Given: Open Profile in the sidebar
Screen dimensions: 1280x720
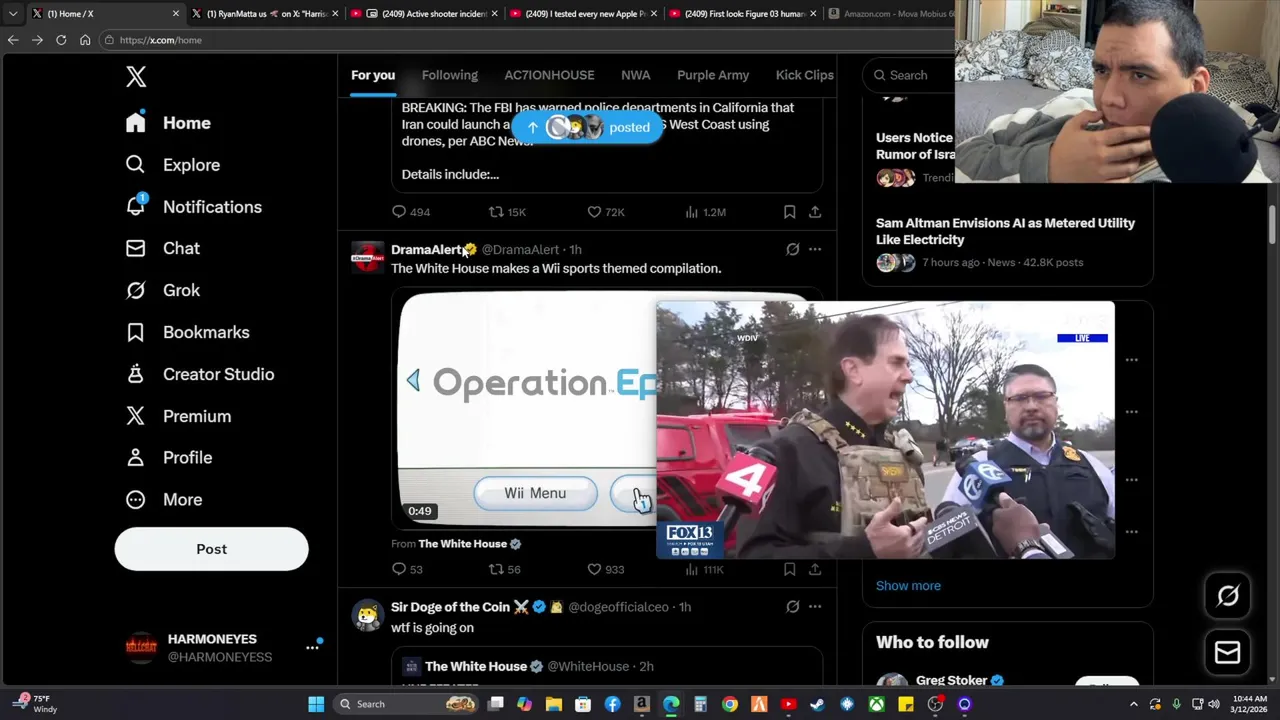Looking at the screenshot, I should pos(168,457).
